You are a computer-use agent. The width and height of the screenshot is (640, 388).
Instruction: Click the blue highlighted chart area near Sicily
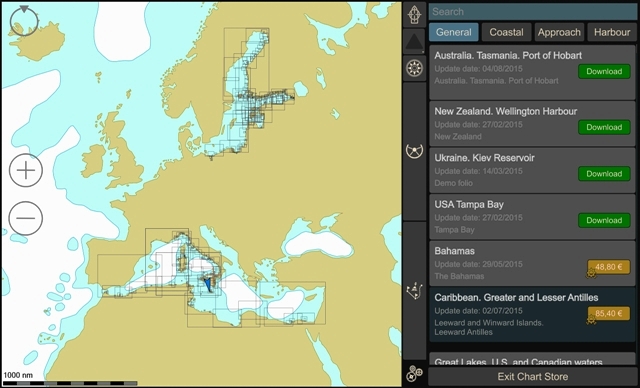(x=209, y=284)
